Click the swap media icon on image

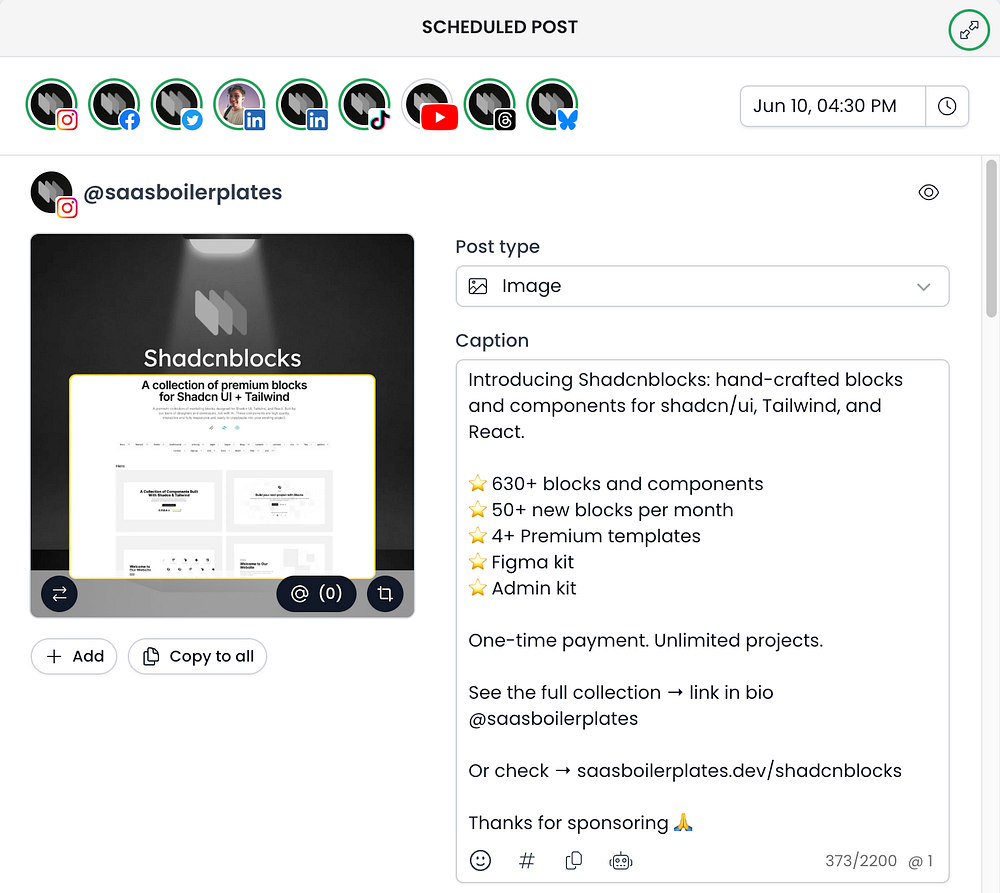(x=59, y=594)
